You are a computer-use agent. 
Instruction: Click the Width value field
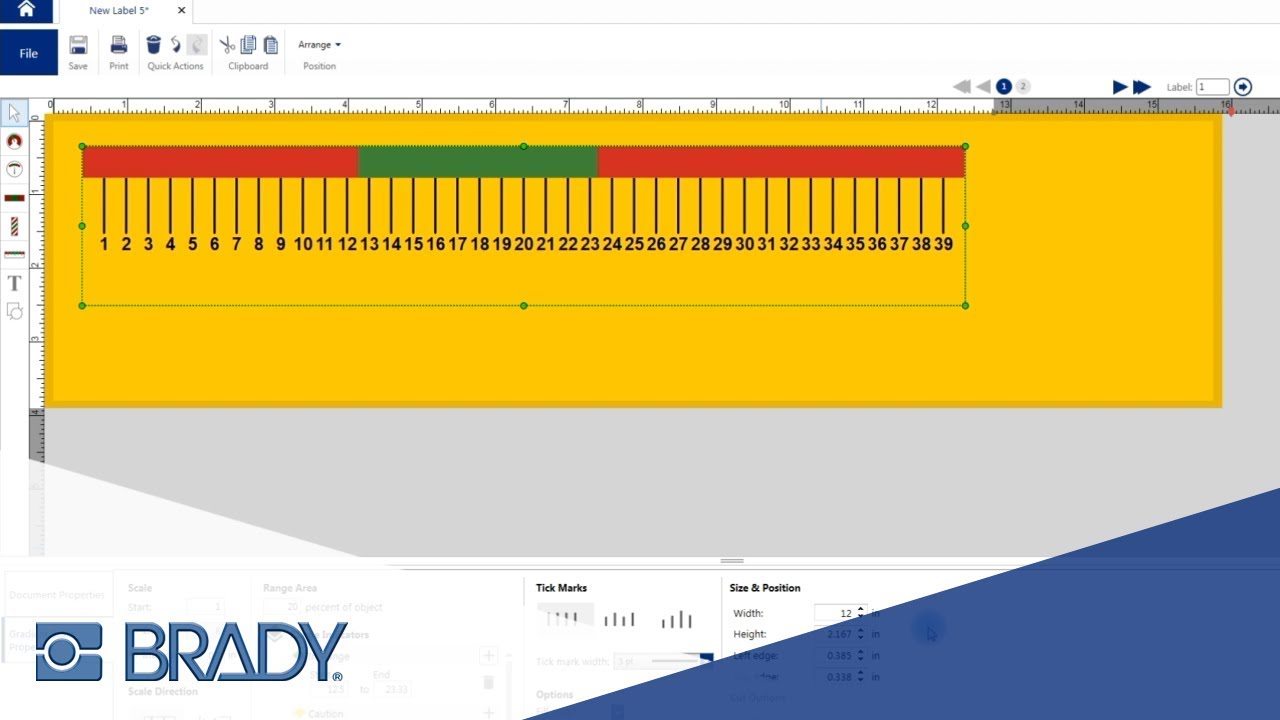coord(835,613)
